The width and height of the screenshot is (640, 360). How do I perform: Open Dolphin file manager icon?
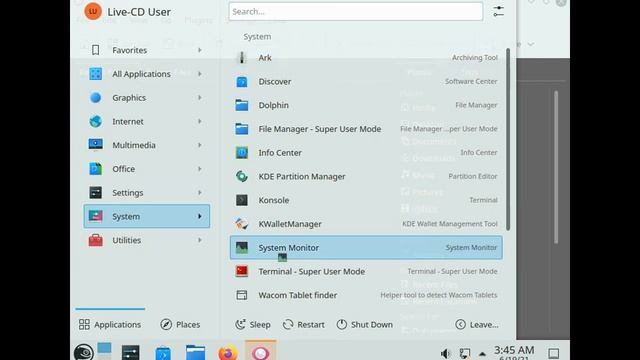click(242, 105)
